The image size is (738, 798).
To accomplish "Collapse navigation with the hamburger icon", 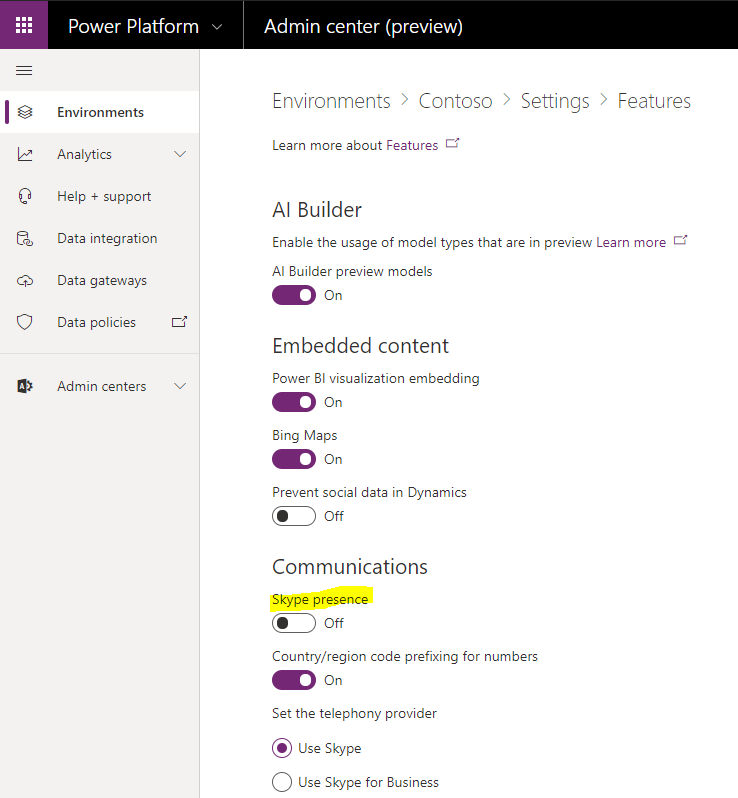I will pos(24,70).
